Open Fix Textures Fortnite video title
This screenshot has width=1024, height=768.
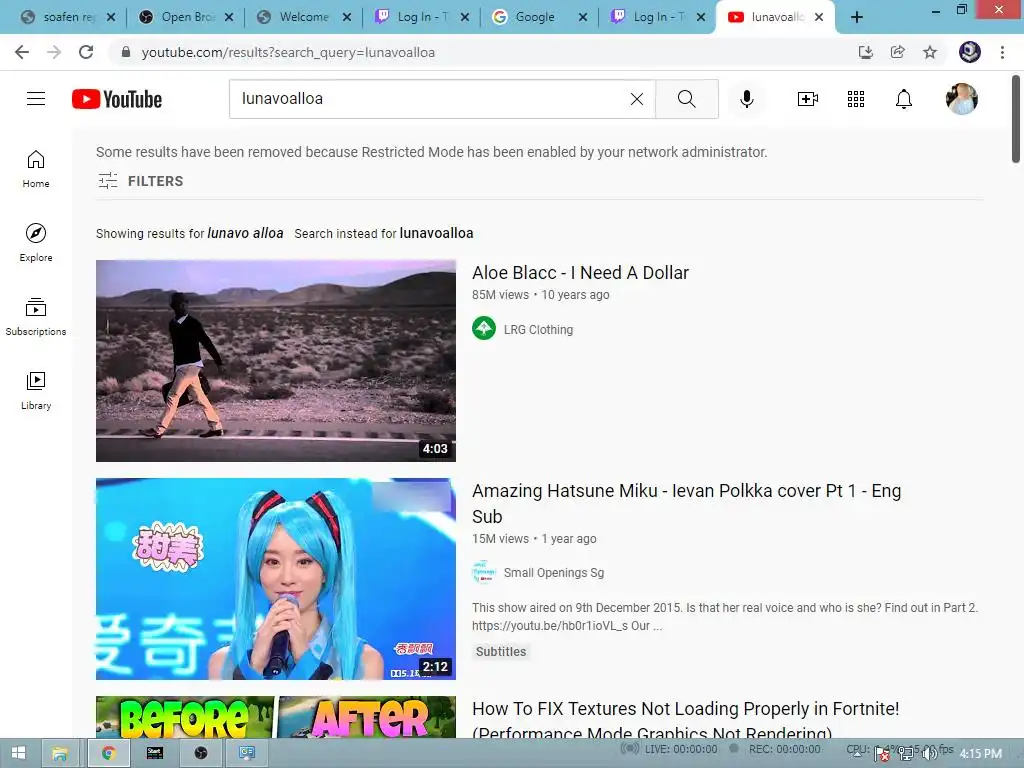(686, 719)
